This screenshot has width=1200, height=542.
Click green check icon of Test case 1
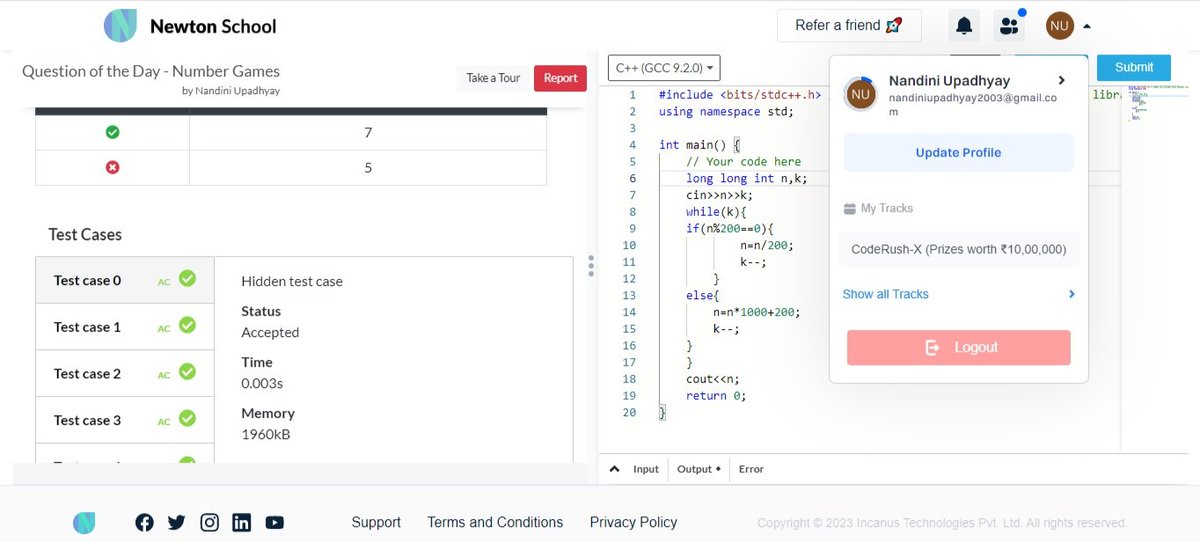(x=187, y=325)
